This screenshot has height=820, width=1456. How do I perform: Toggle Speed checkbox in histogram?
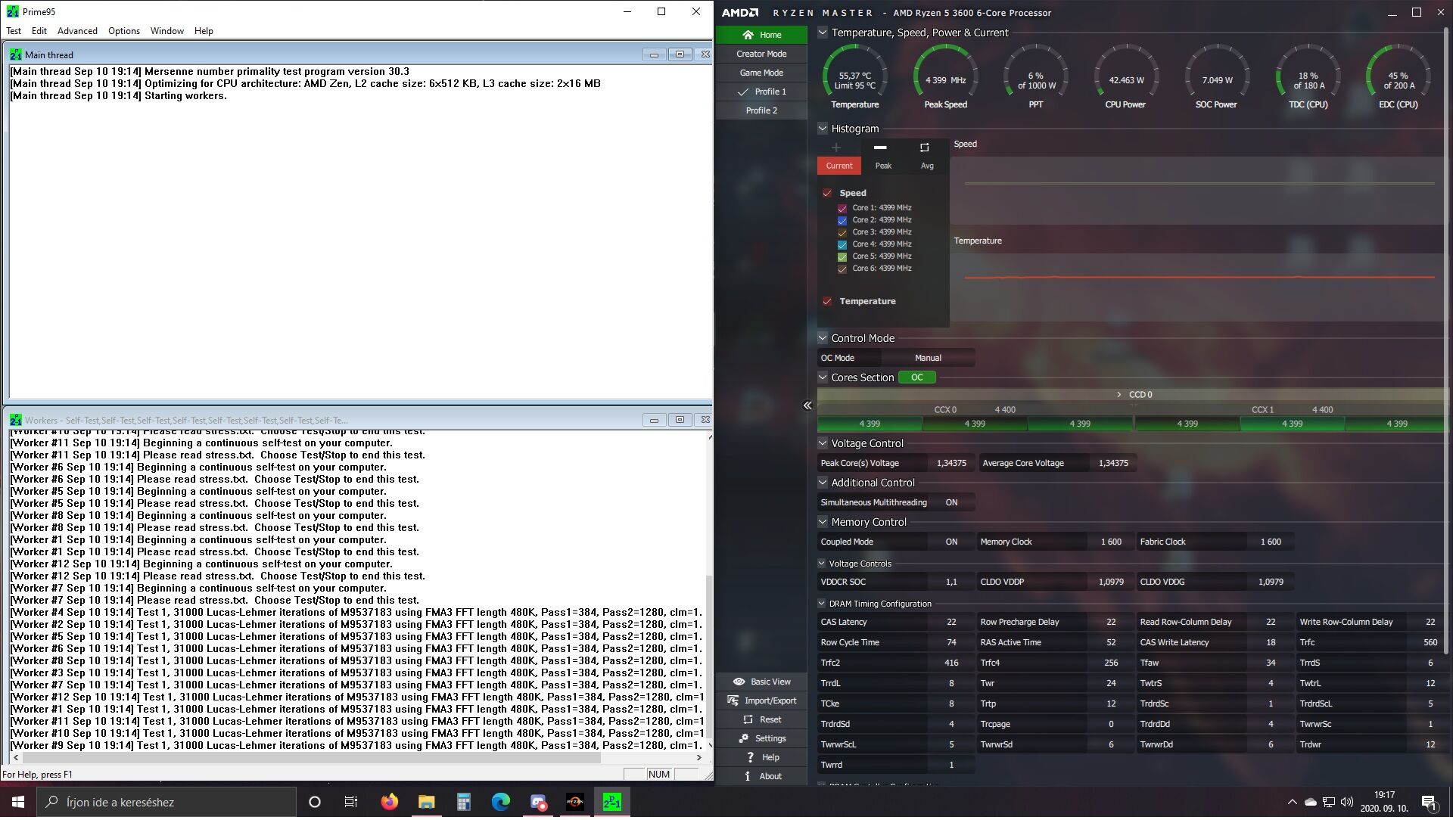[x=829, y=194]
